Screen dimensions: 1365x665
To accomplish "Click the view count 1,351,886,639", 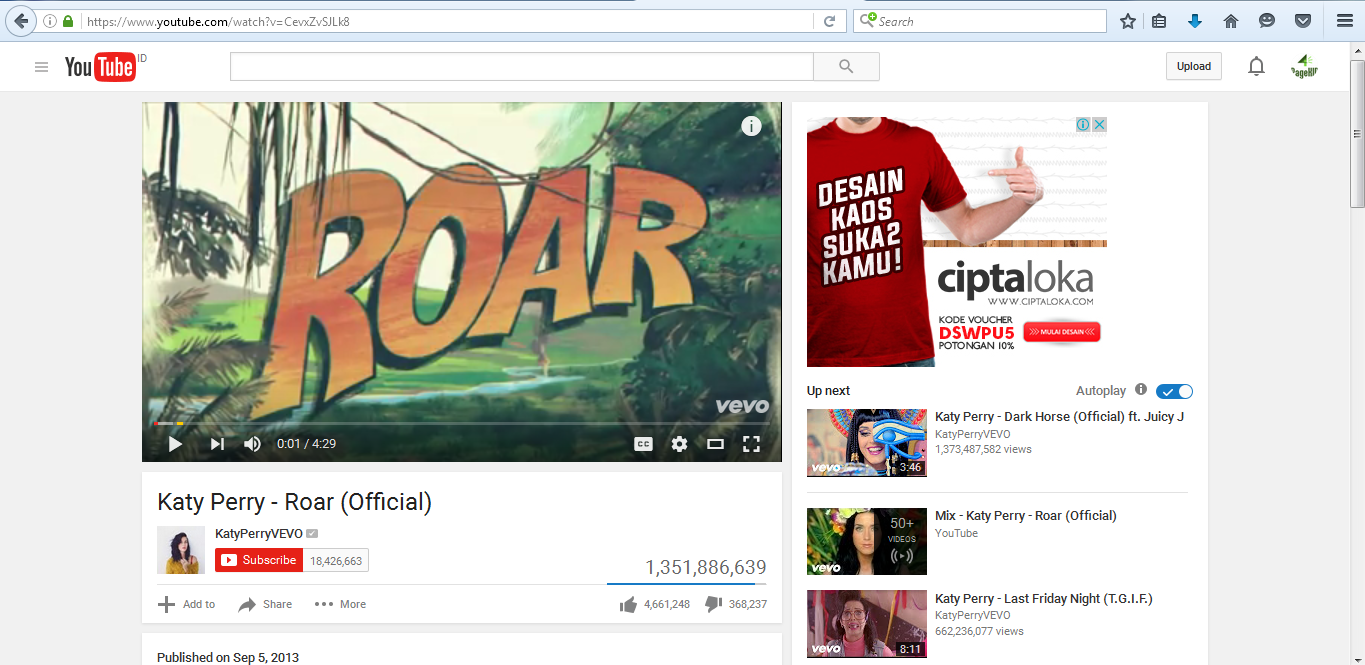I will (x=706, y=567).
